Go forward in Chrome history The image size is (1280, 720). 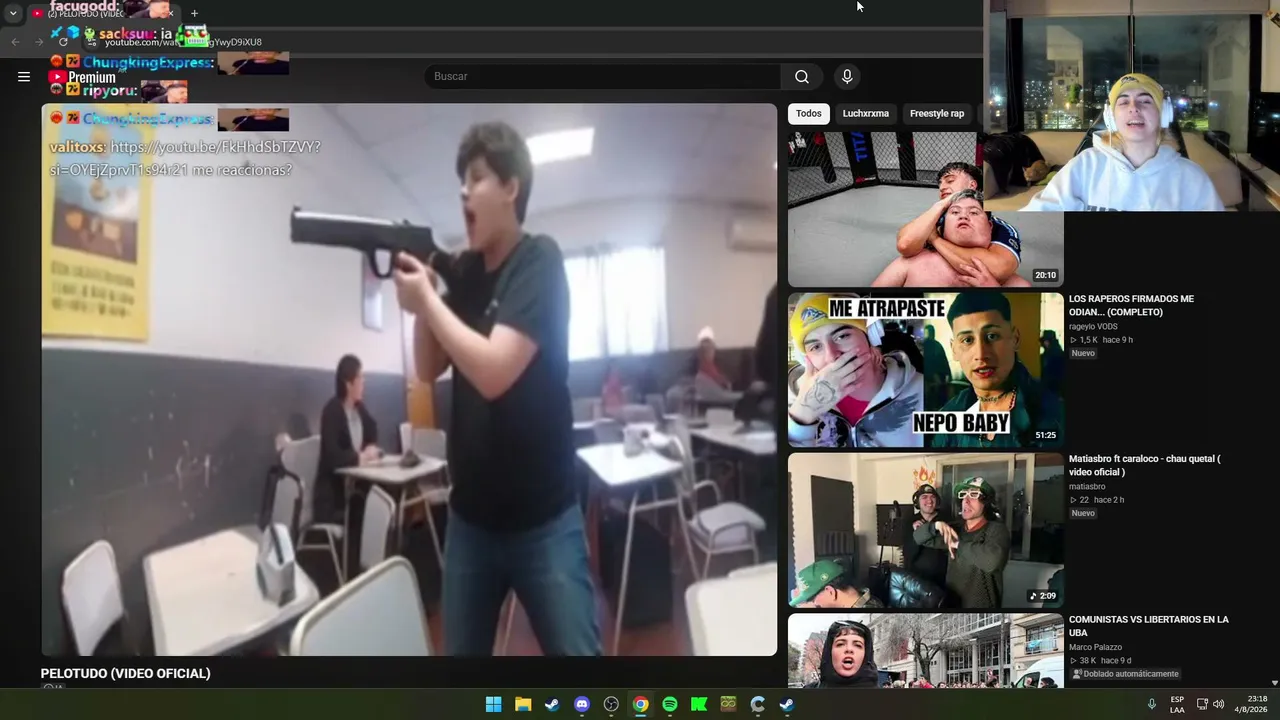click(39, 42)
